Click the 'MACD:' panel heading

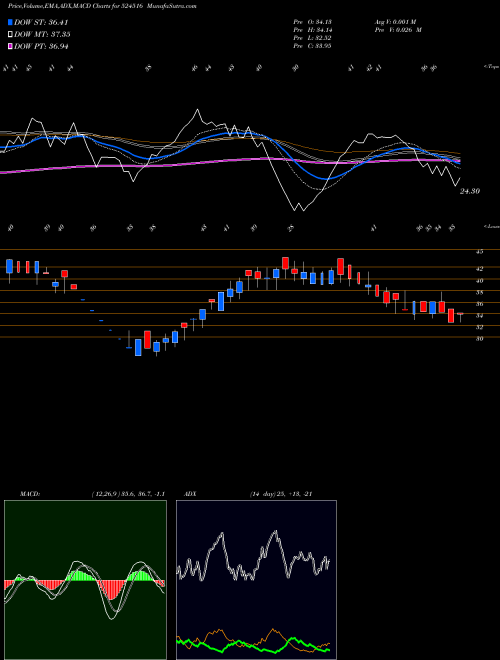coord(29,494)
